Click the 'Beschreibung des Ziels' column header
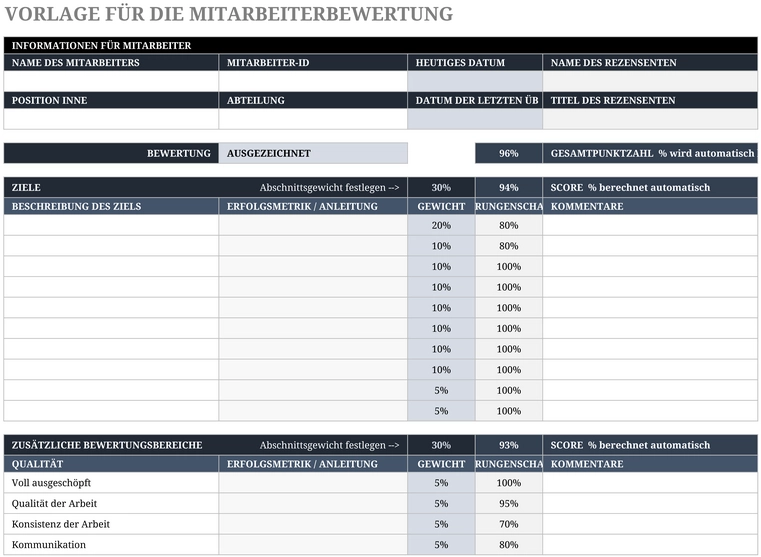 click(x=111, y=206)
